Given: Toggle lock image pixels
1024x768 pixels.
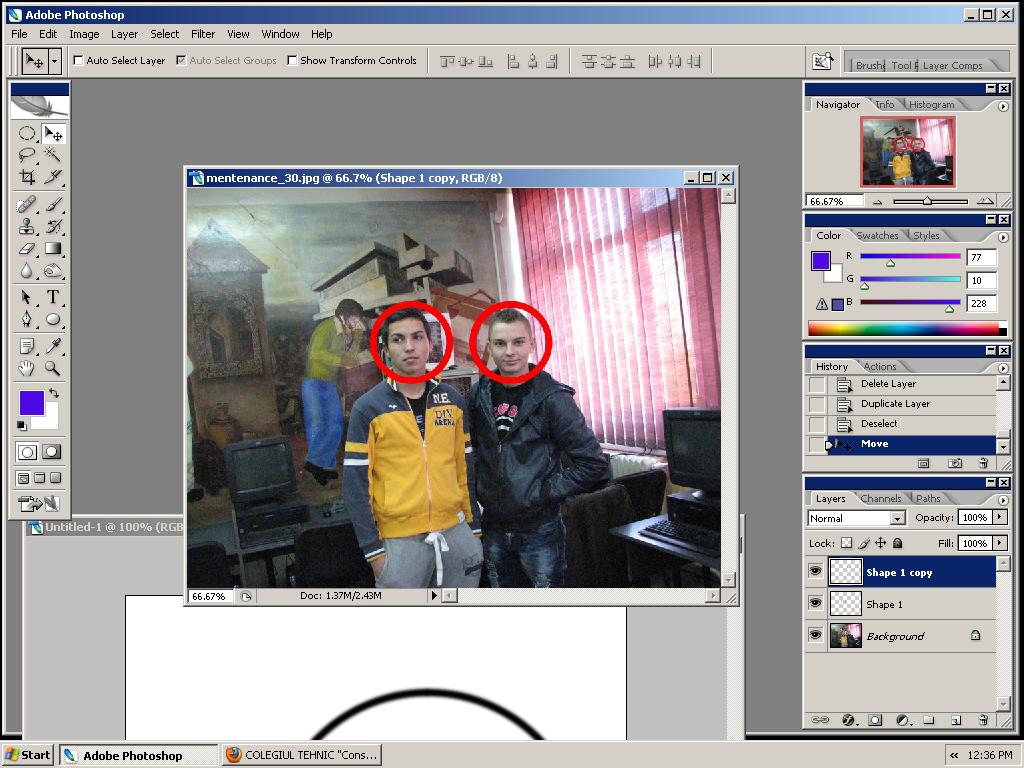Looking at the screenshot, I should (x=863, y=543).
